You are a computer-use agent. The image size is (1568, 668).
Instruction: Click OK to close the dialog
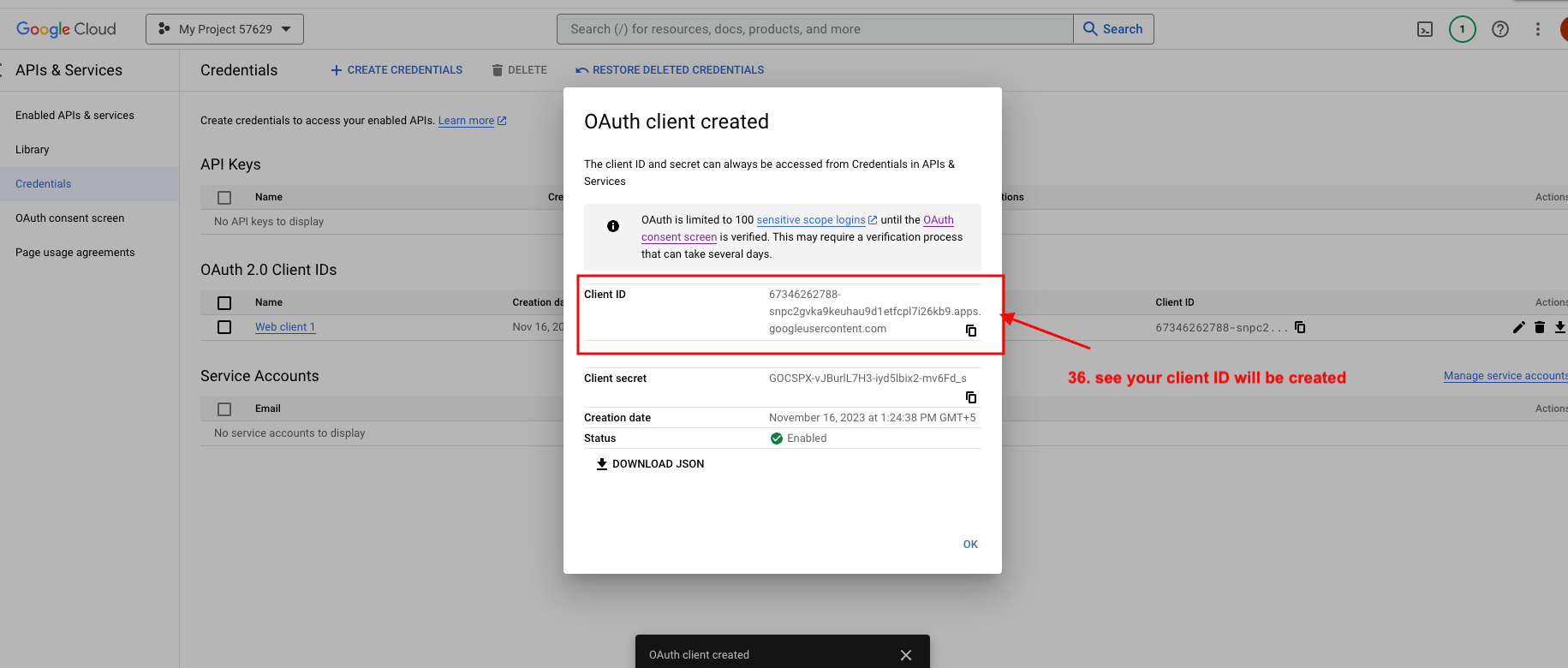(x=970, y=545)
